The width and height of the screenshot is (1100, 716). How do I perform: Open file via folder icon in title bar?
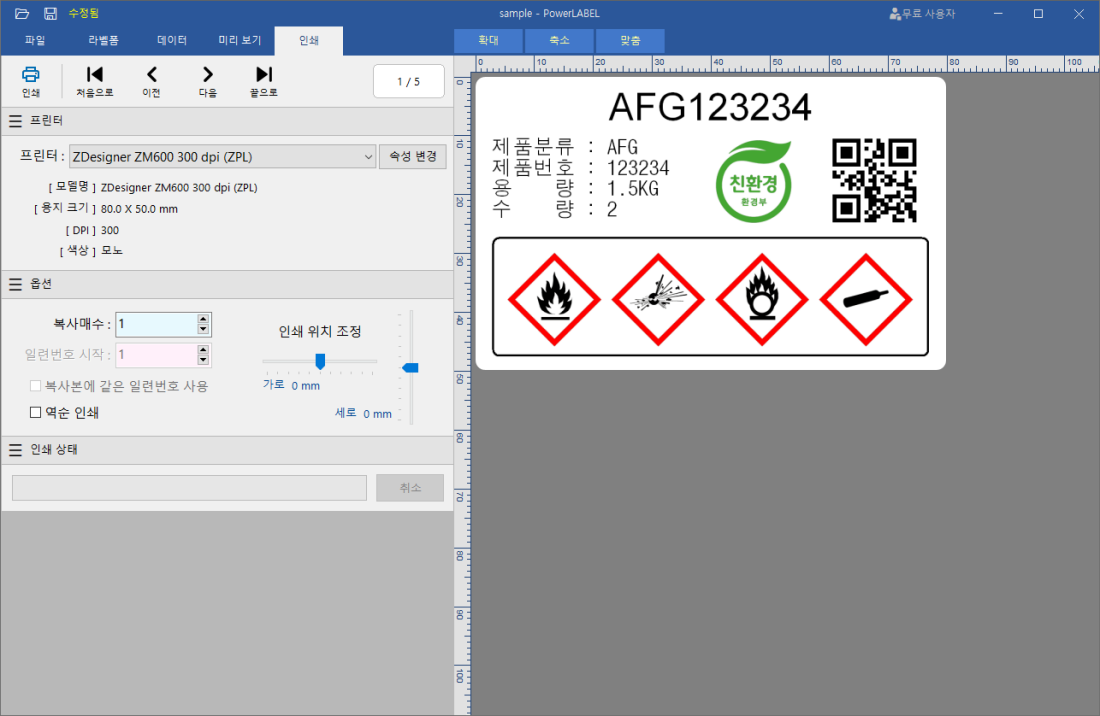22,13
